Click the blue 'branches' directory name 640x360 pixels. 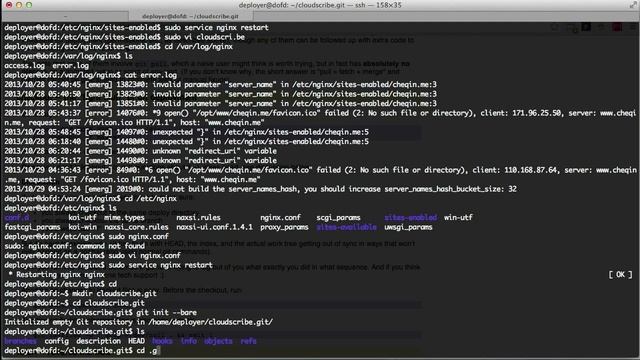coord(20,341)
